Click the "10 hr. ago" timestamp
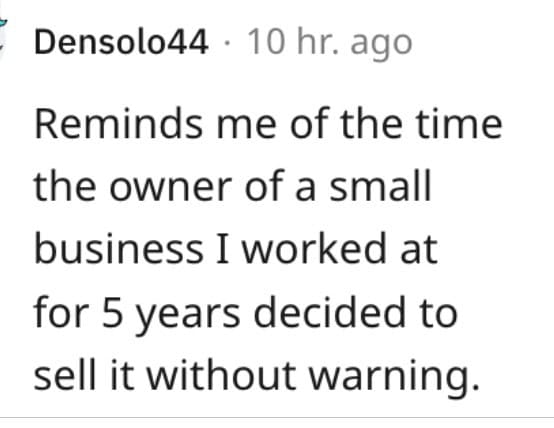Viewport: 554px width, 428px height. [x=330, y=44]
